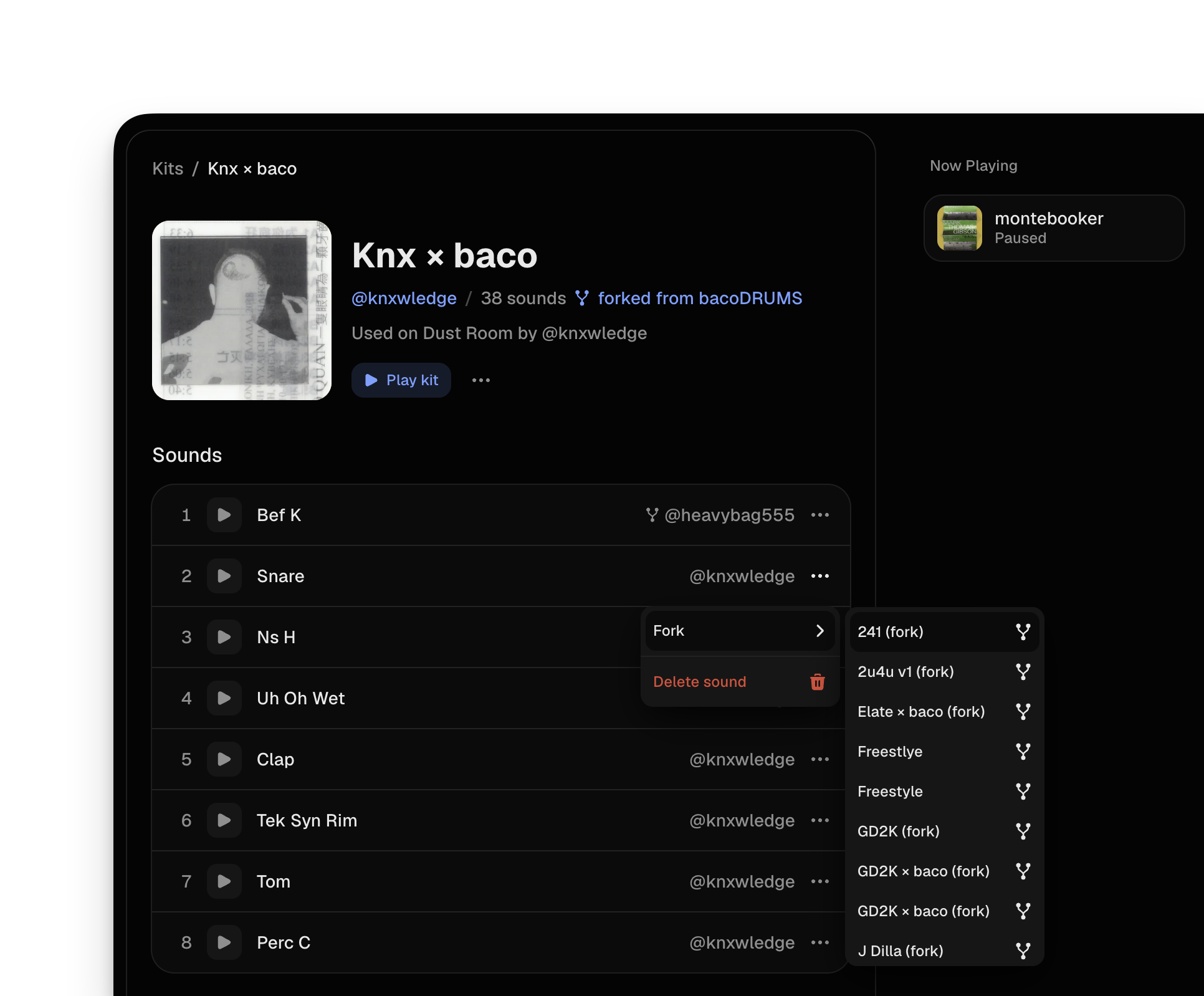Click montebooker album thumbnail
This screenshot has height=996, width=1204.
[x=960, y=228]
